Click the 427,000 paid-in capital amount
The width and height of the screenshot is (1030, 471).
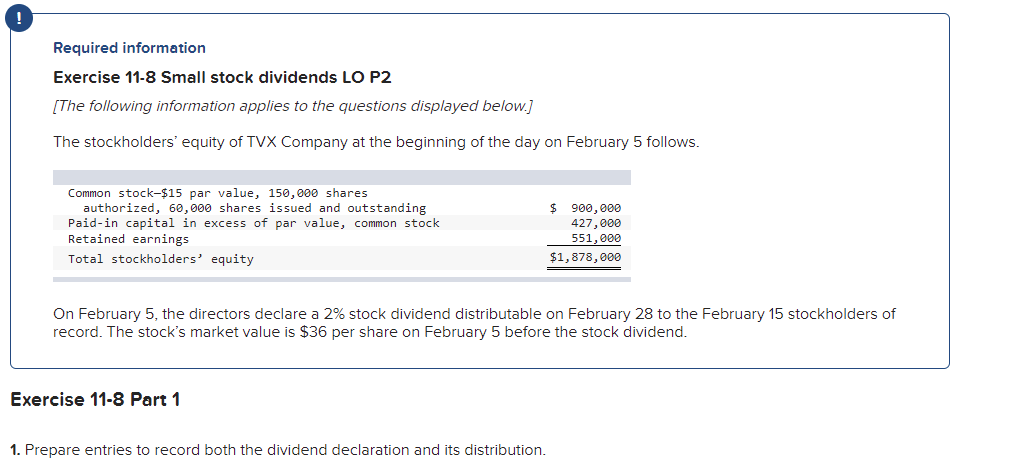coord(596,223)
